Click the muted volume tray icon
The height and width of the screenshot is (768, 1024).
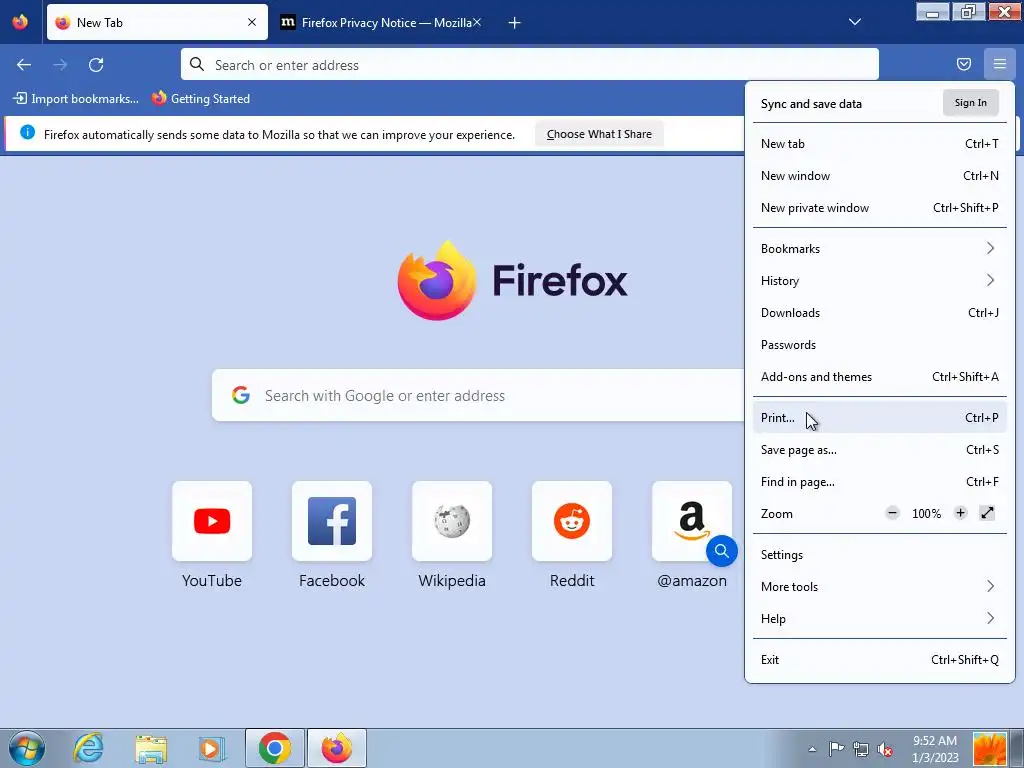coord(885,749)
